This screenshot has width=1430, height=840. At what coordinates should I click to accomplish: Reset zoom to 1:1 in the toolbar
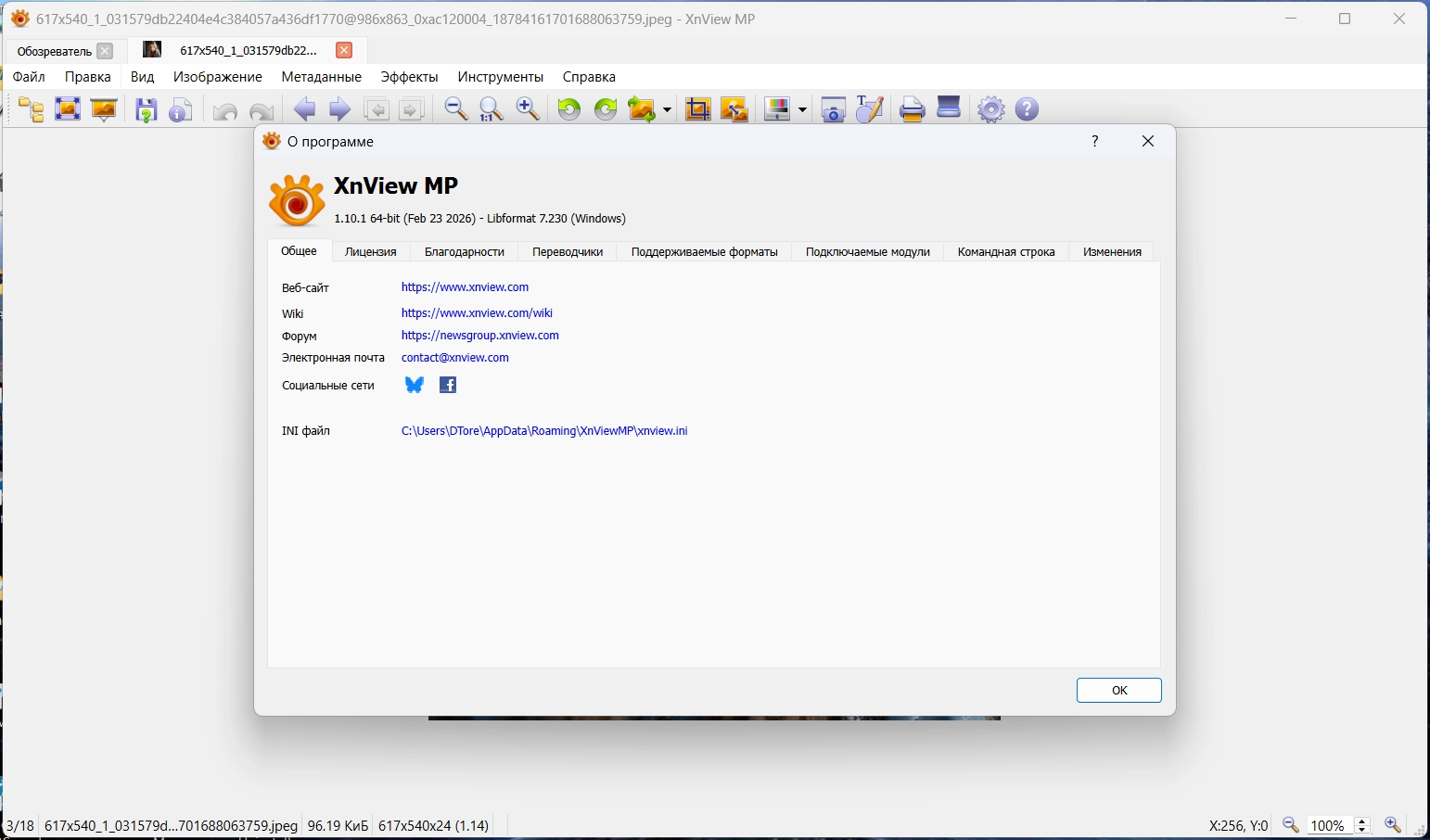491,109
